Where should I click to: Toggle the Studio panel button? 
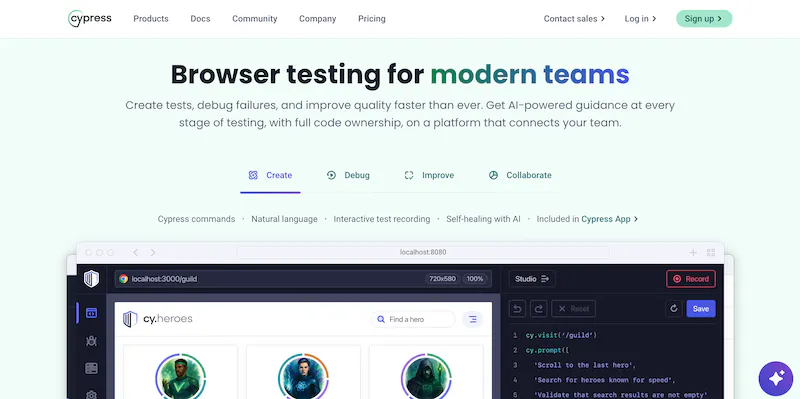pyautogui.click(x=532, y=279)
